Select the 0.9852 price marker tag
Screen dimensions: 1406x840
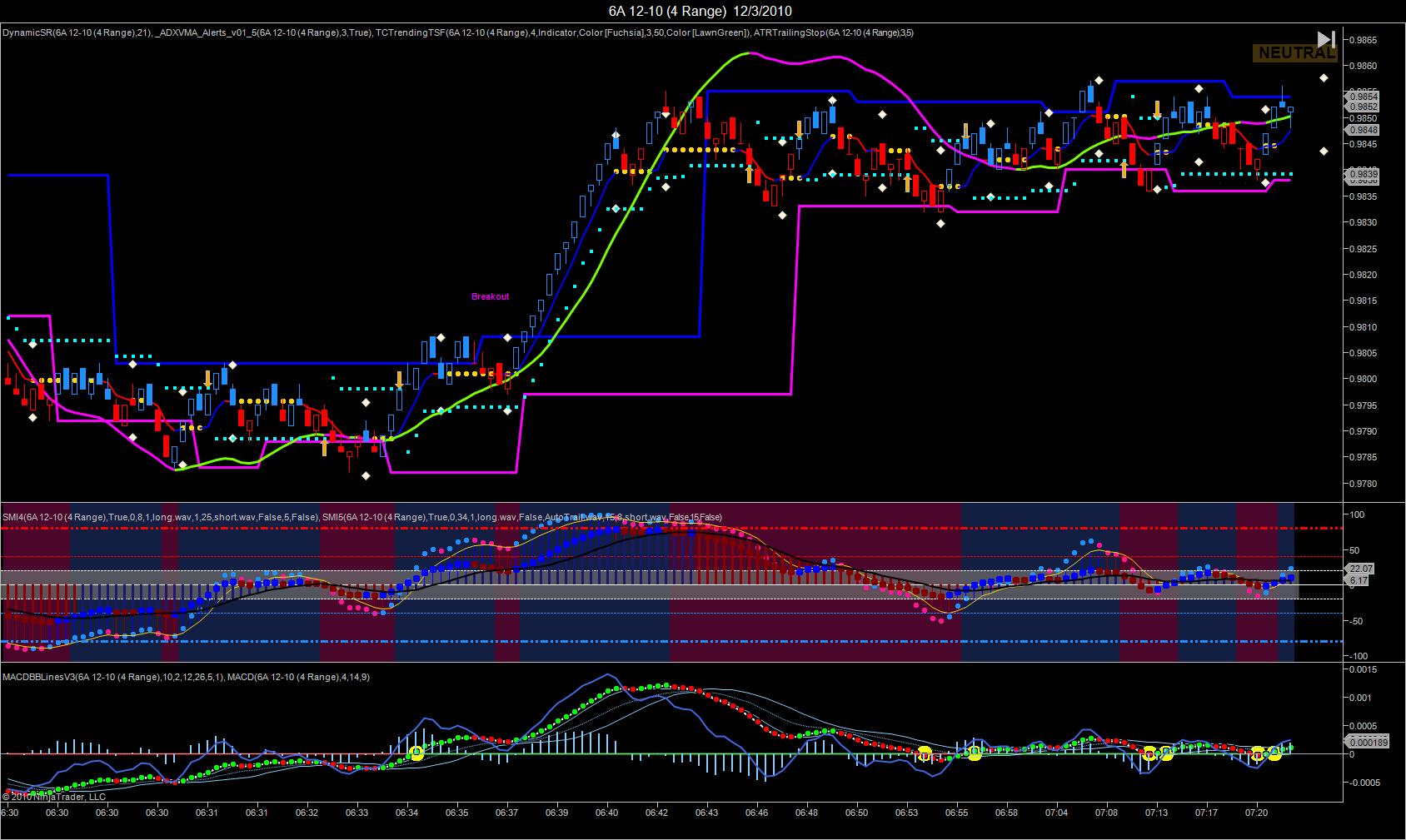[1363, 107]
